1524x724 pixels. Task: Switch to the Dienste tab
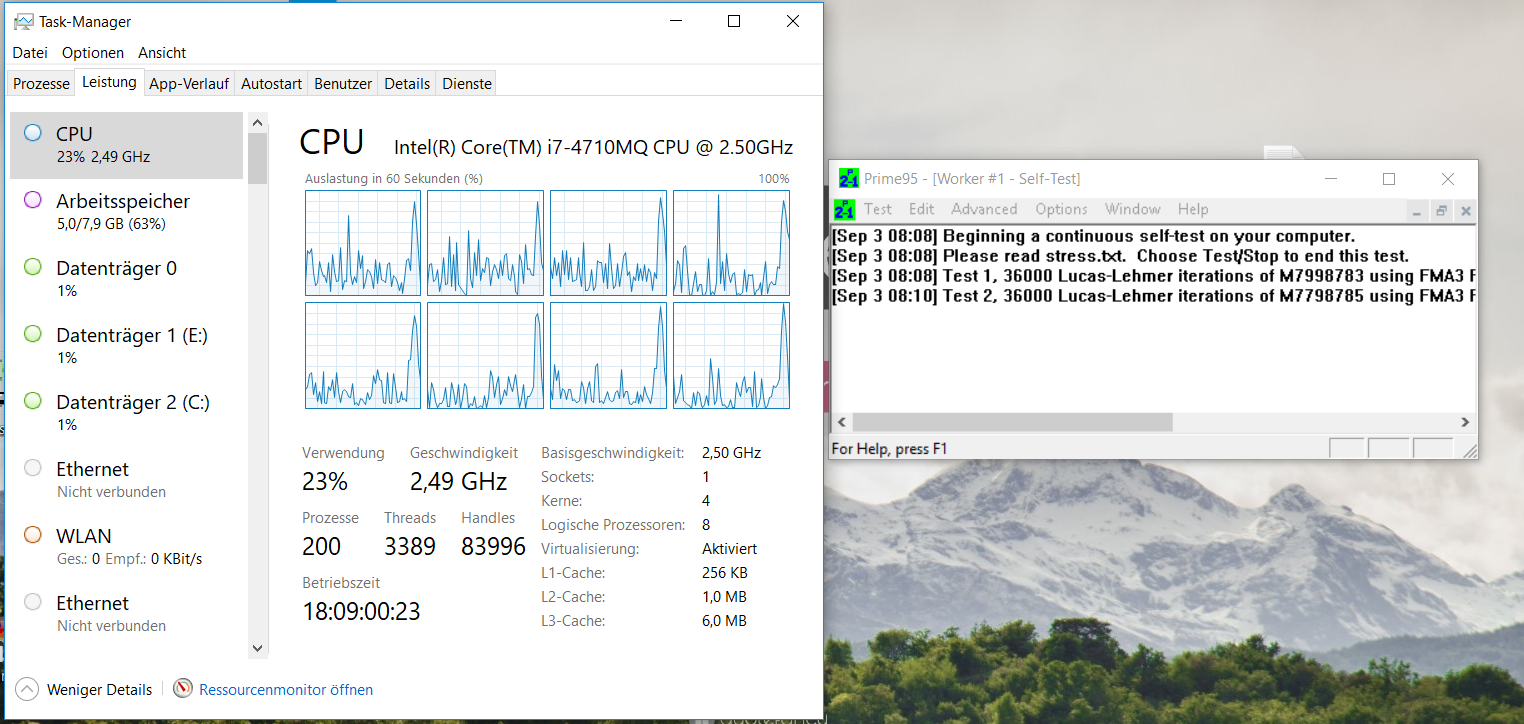click(x=467, y=84)
